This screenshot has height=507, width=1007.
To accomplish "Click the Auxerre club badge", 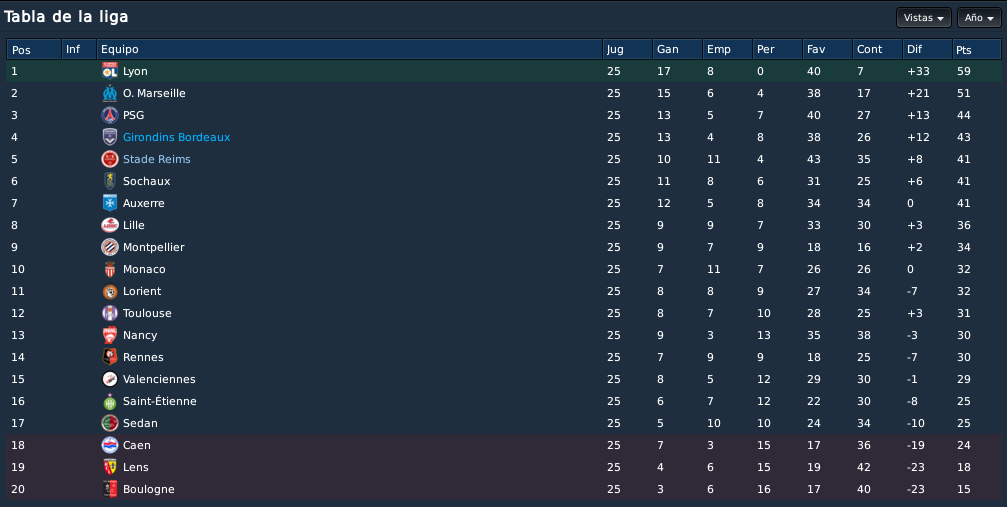I will pos(110,203).
